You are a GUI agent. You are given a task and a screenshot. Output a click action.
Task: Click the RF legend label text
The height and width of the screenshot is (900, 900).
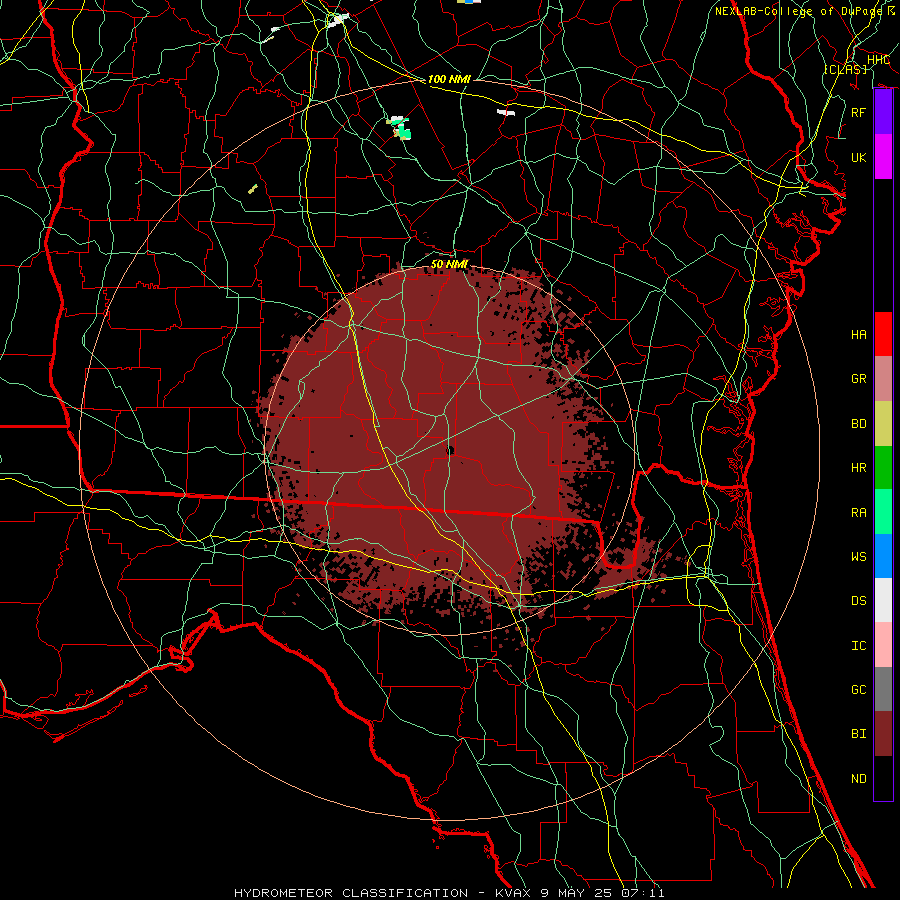pos(859,112)
